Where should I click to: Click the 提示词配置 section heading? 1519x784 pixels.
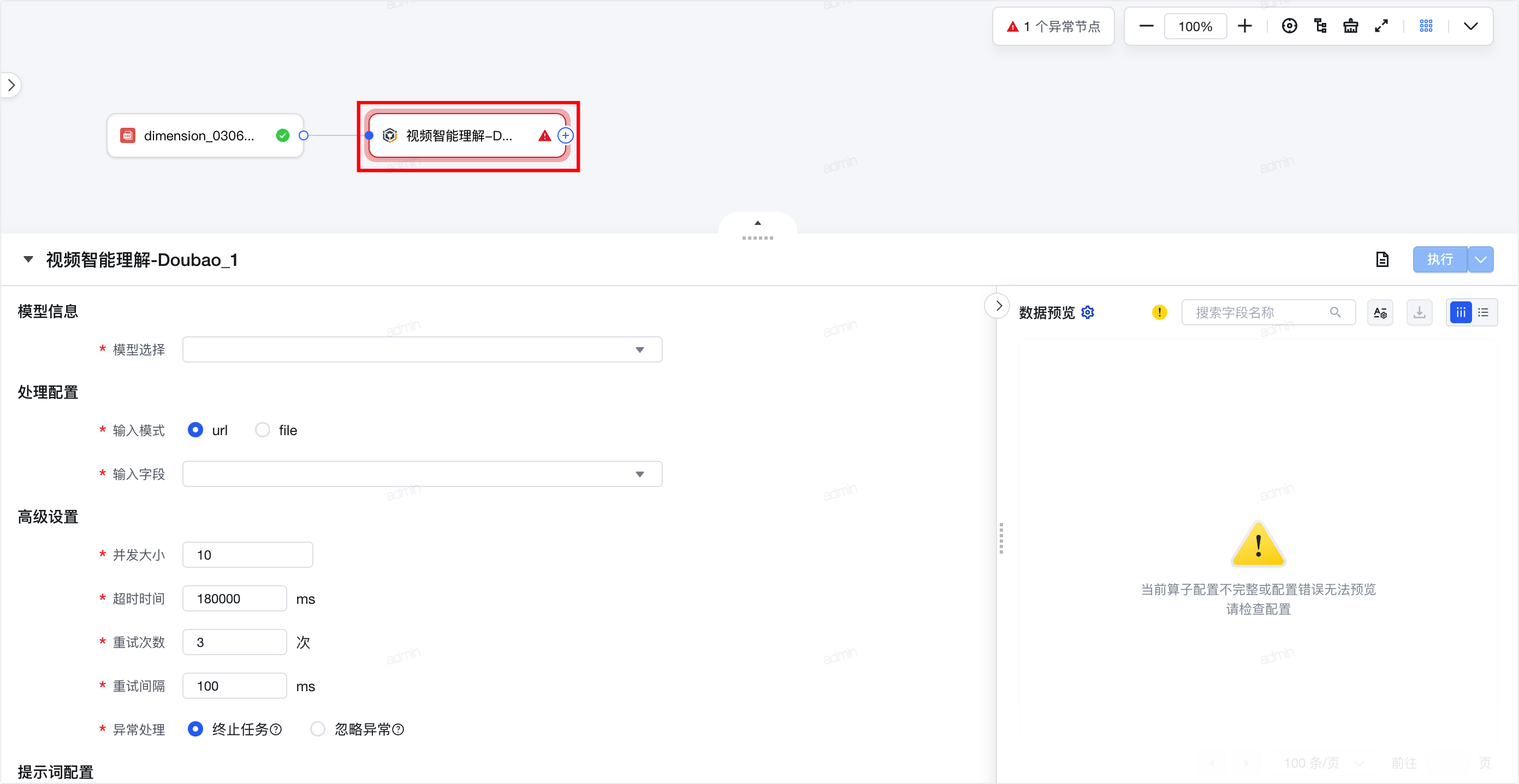tap(56, 772)
